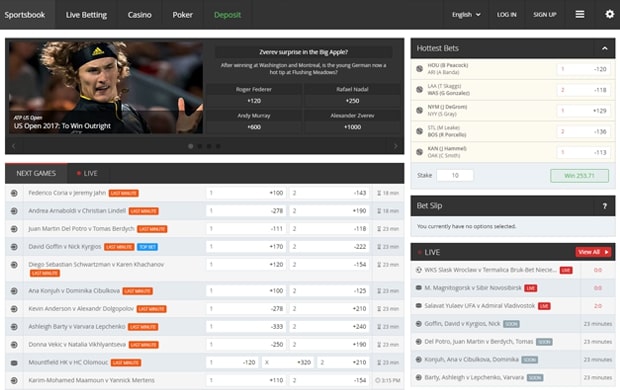Click hockey icon beside Mountfield HK v HC Olomouc
Image resolution: width=620 pixels, height=390 pixels.
tap(14, 363)
